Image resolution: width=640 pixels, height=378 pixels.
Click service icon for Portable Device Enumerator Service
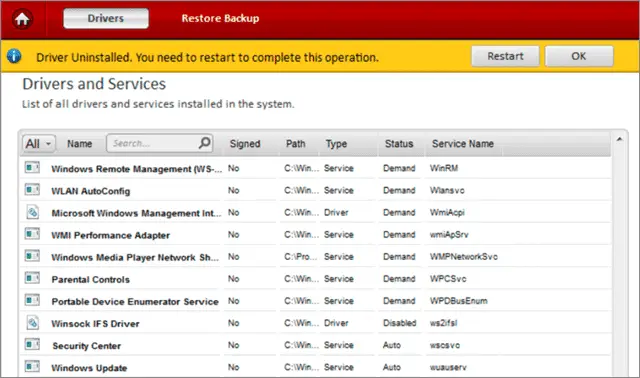coord(32,300)
